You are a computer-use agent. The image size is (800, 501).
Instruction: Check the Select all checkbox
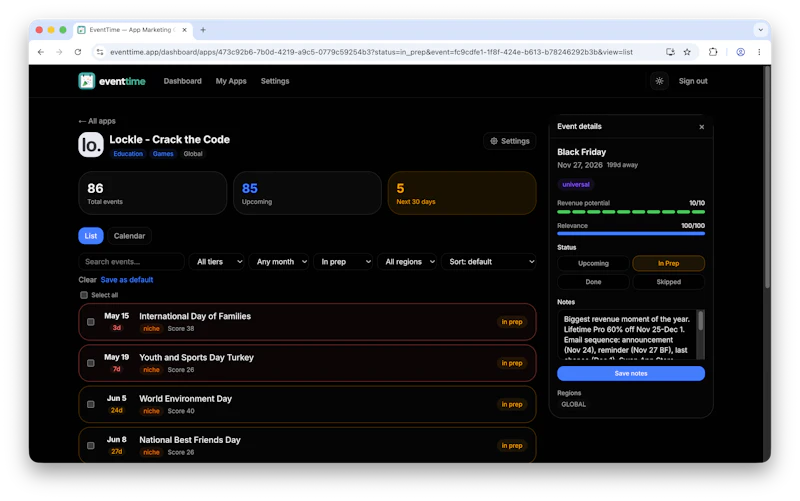click(x=84, y=295)
